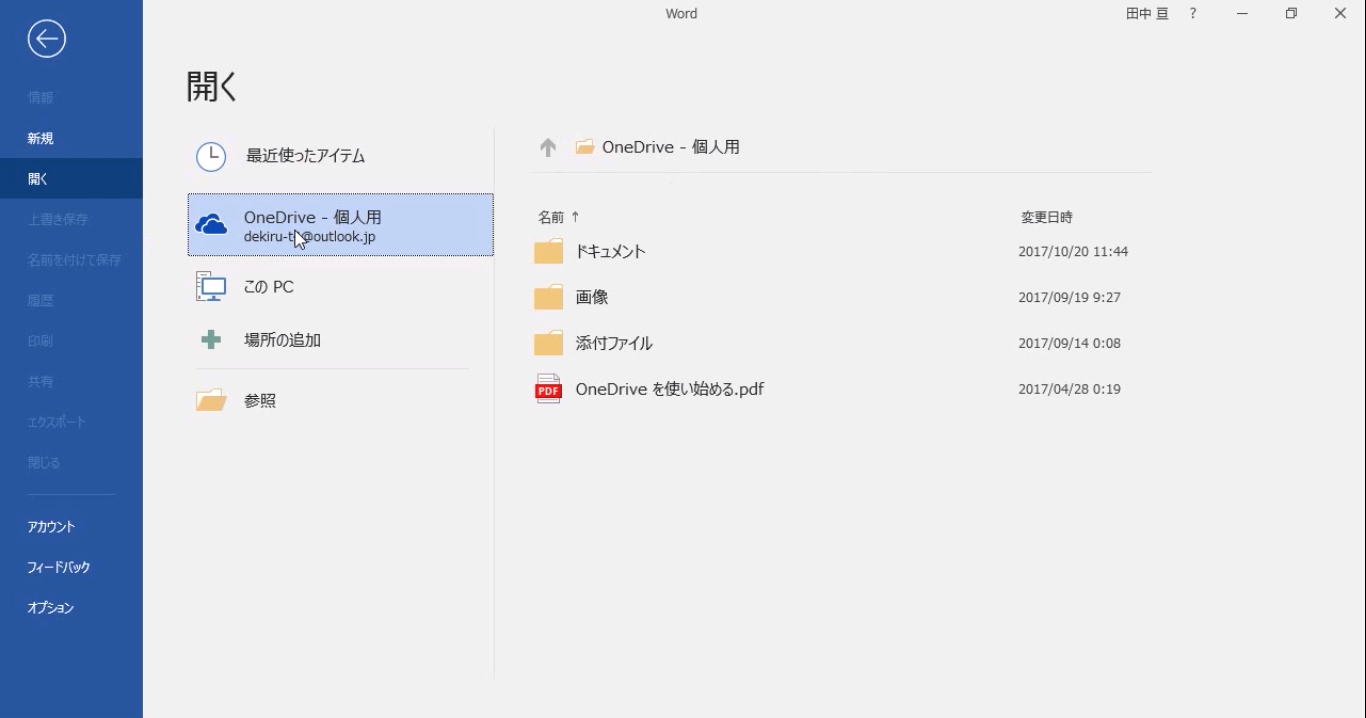The height and width of the screenshot is (718, 1366).
Task: Click the plus icon for adding a place
Action: tap(211, 340)
